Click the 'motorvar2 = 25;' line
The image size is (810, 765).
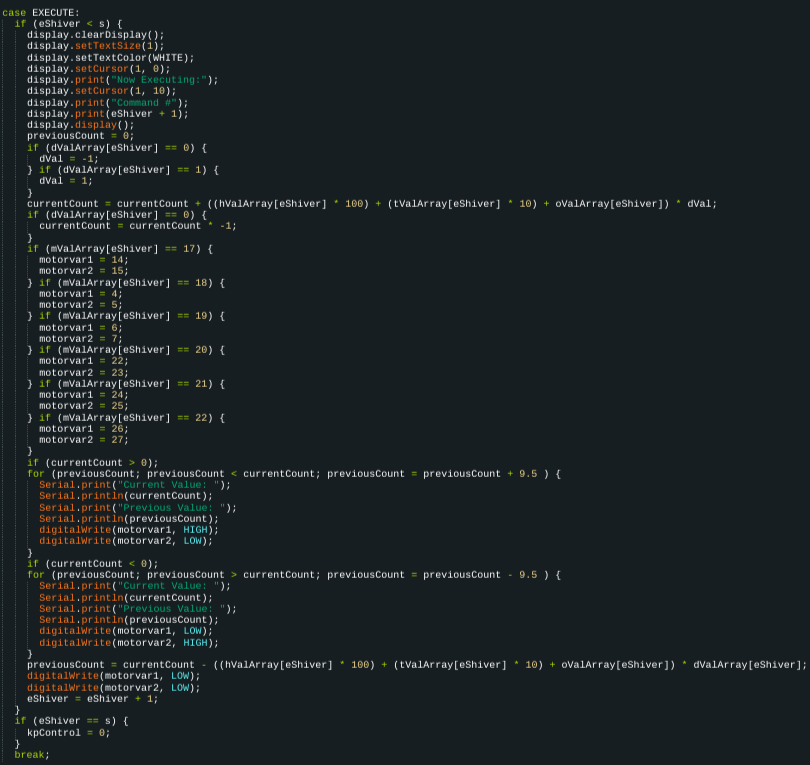coord(84,407)
